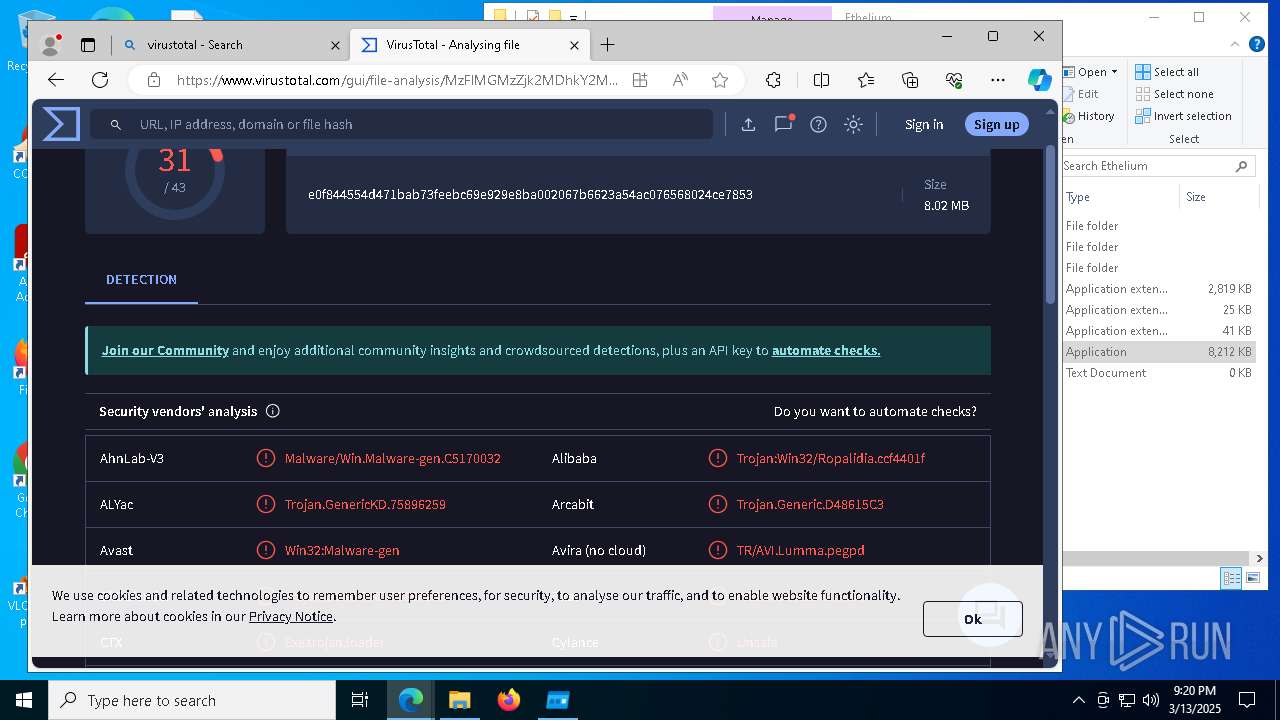1280x720 pixels.
Task: Click Do you want to automate checks?
Action: pyautogui.click(x=875, y=411)
